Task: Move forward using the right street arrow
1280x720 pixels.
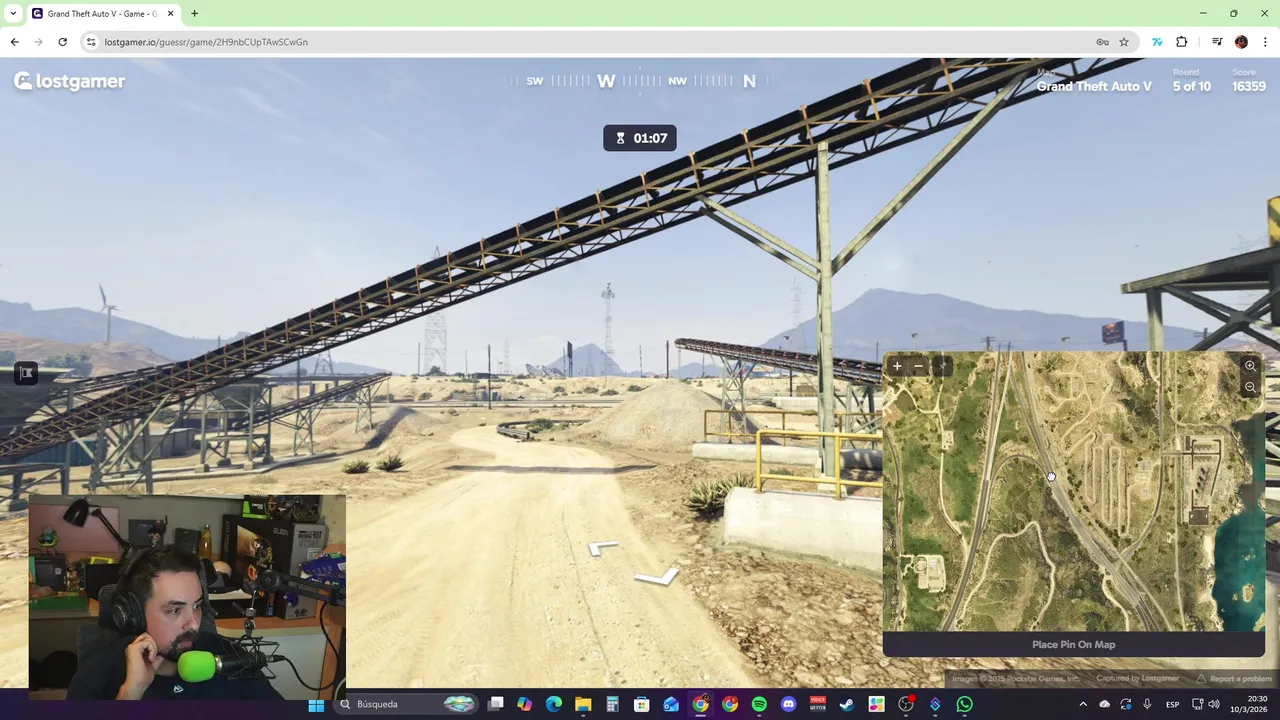Action: tap(658, 576)
